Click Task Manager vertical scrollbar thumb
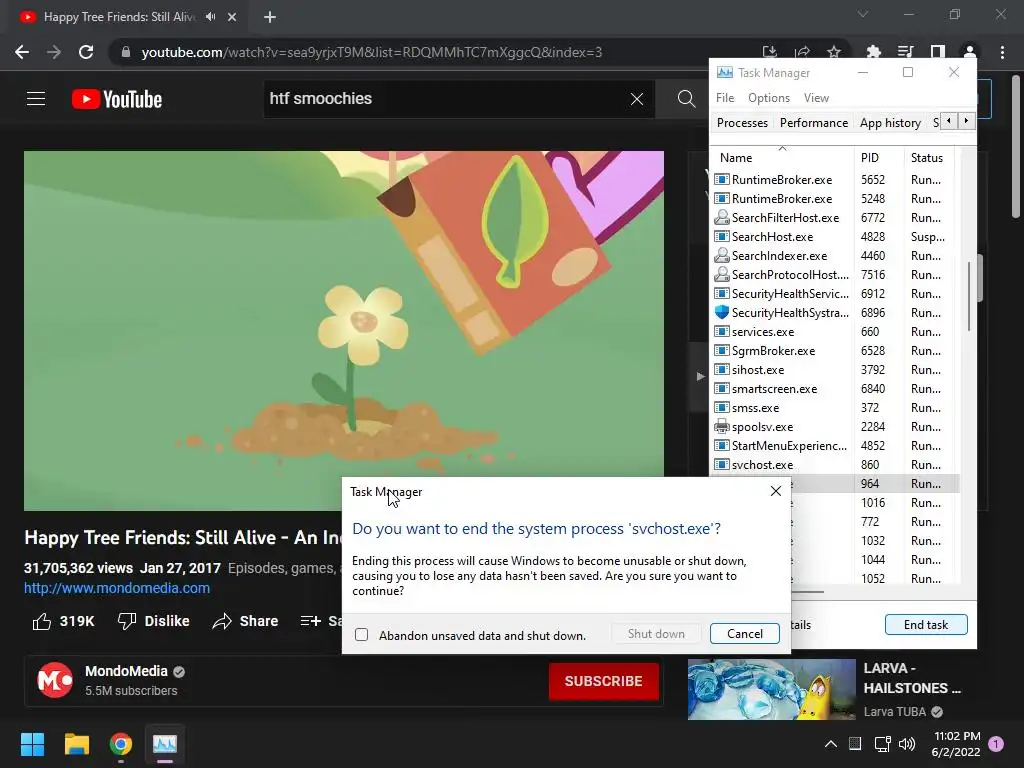Viewport: 1024px width, 768px height. 969,296
